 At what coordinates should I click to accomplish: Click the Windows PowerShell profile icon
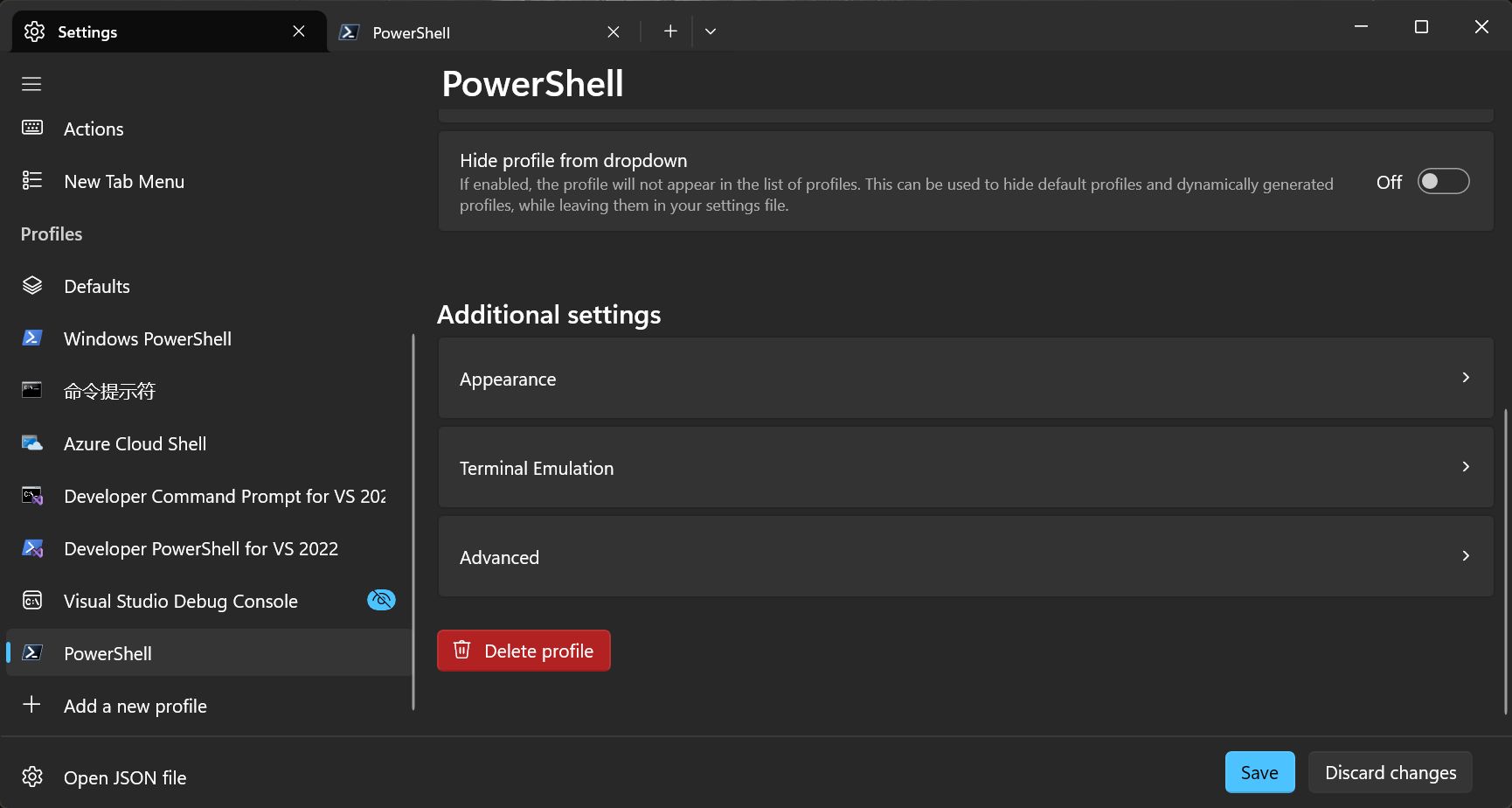coord(32,338)
